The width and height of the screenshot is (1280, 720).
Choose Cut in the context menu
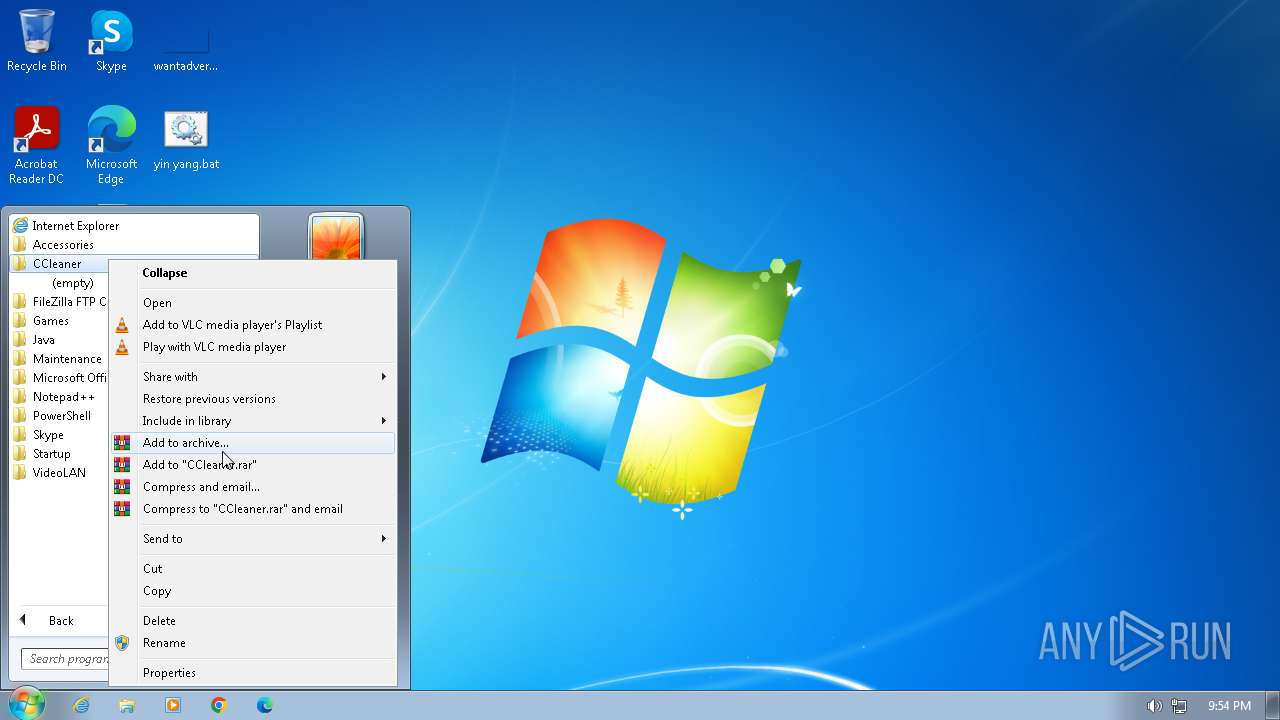[253, 569]
